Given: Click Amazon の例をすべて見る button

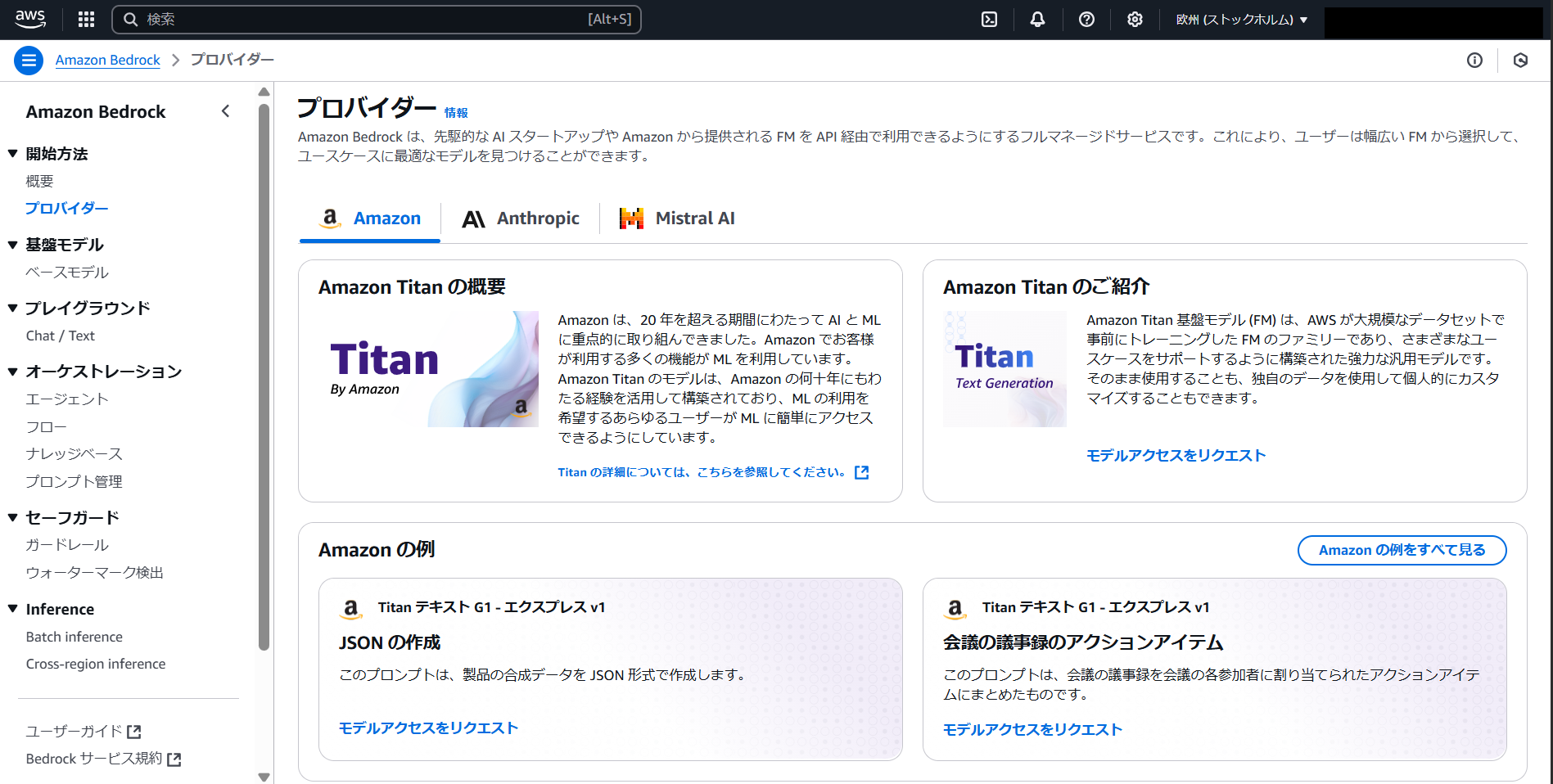Looking at the screenshot, I should [x=1402, y=550].
